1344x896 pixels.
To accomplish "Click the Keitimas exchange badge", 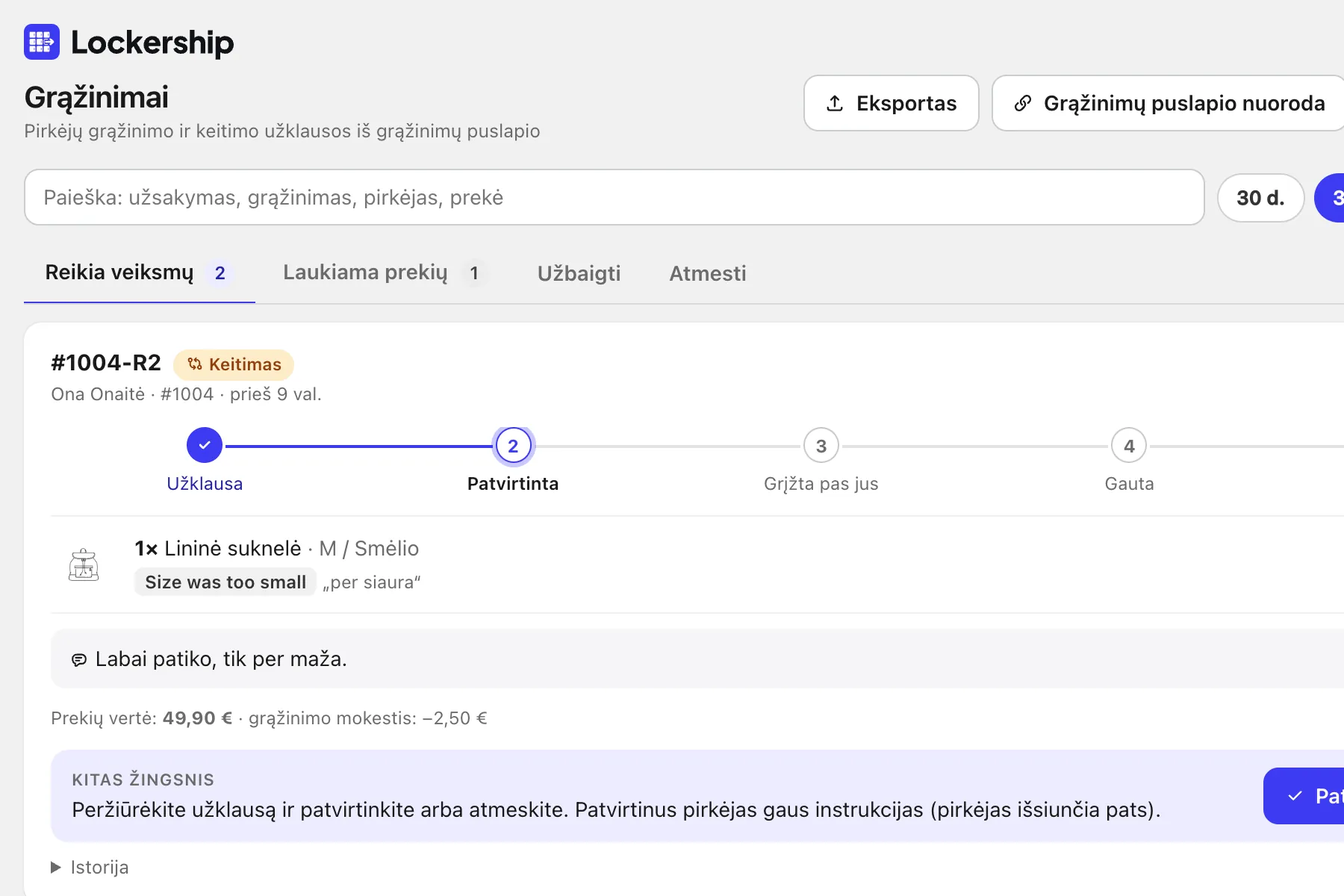I will click(x=234, y=364).
